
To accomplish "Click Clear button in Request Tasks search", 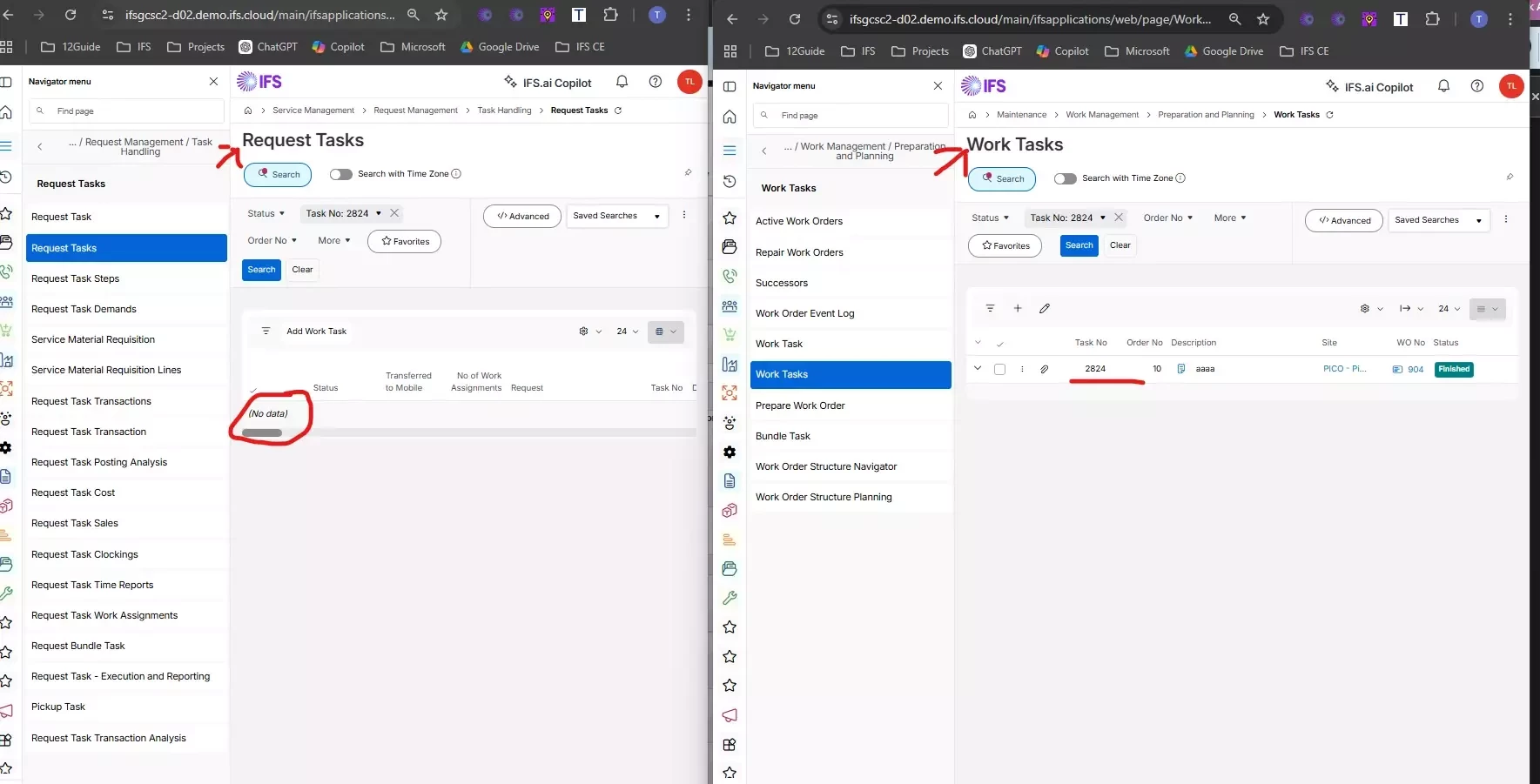I will pos(302,270).
